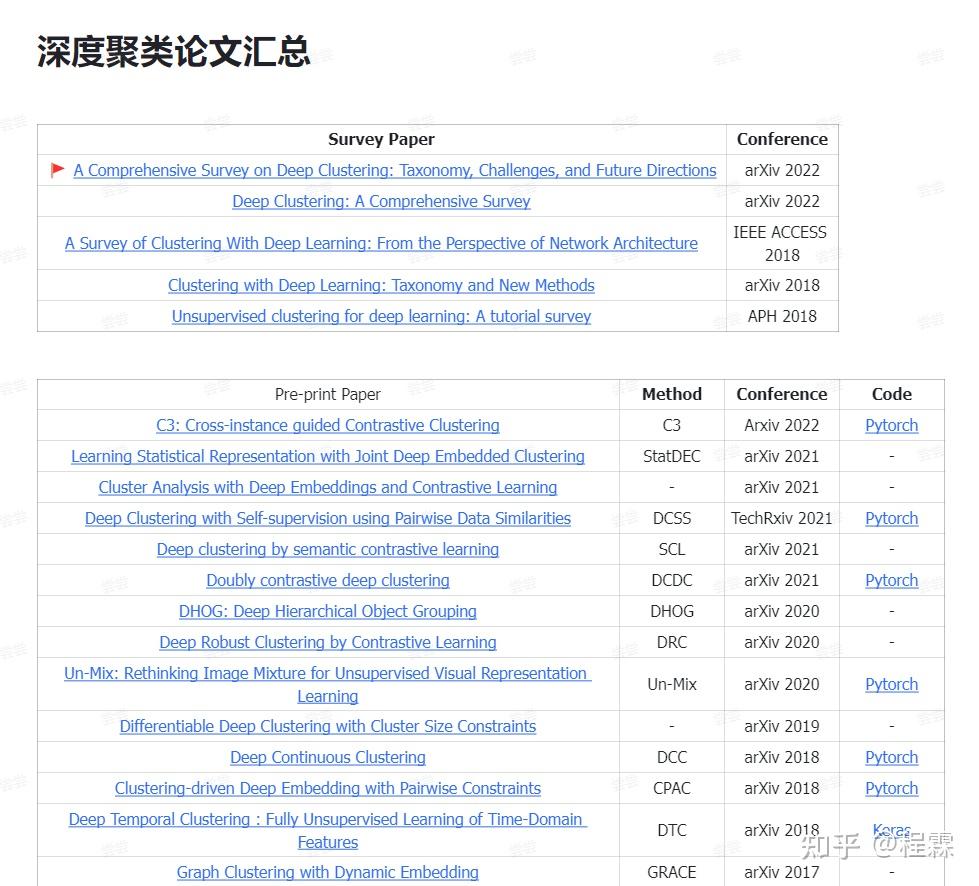Viewport: 979px width, 886px height.
Task: Select the C3 method cell
Action: click(x=672, y=426)
